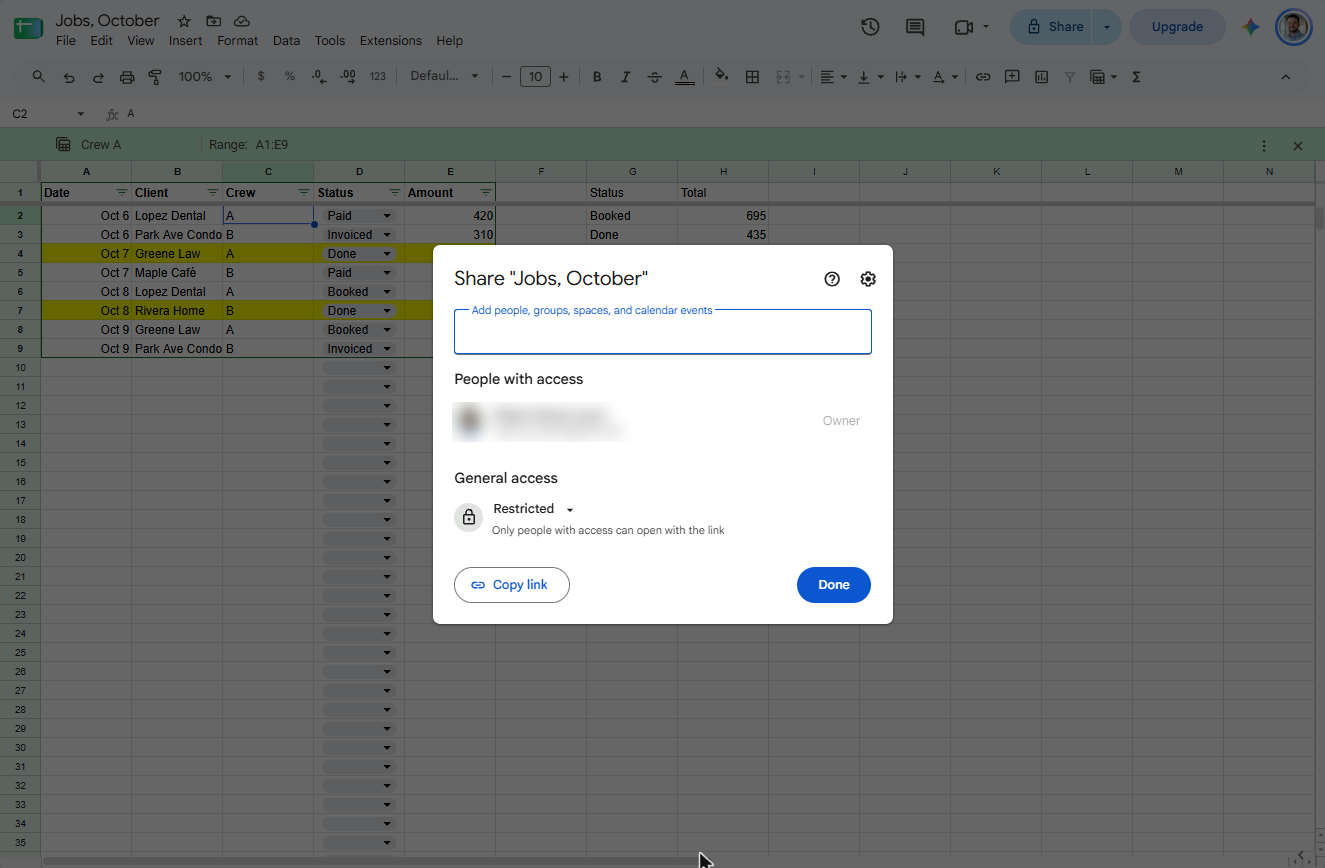Open the borders tool
The width and height of the screenshot is (1325, 868).
[x=752, y=77]
